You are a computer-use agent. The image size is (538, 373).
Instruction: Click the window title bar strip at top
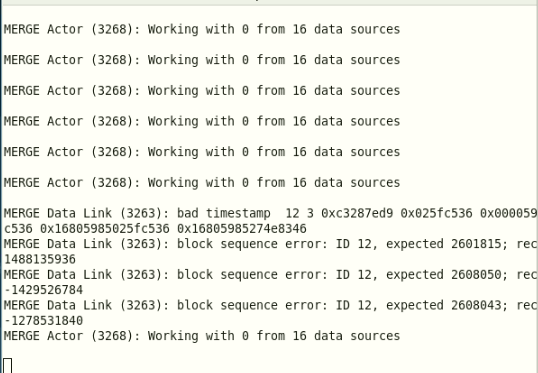coord(269,2)
